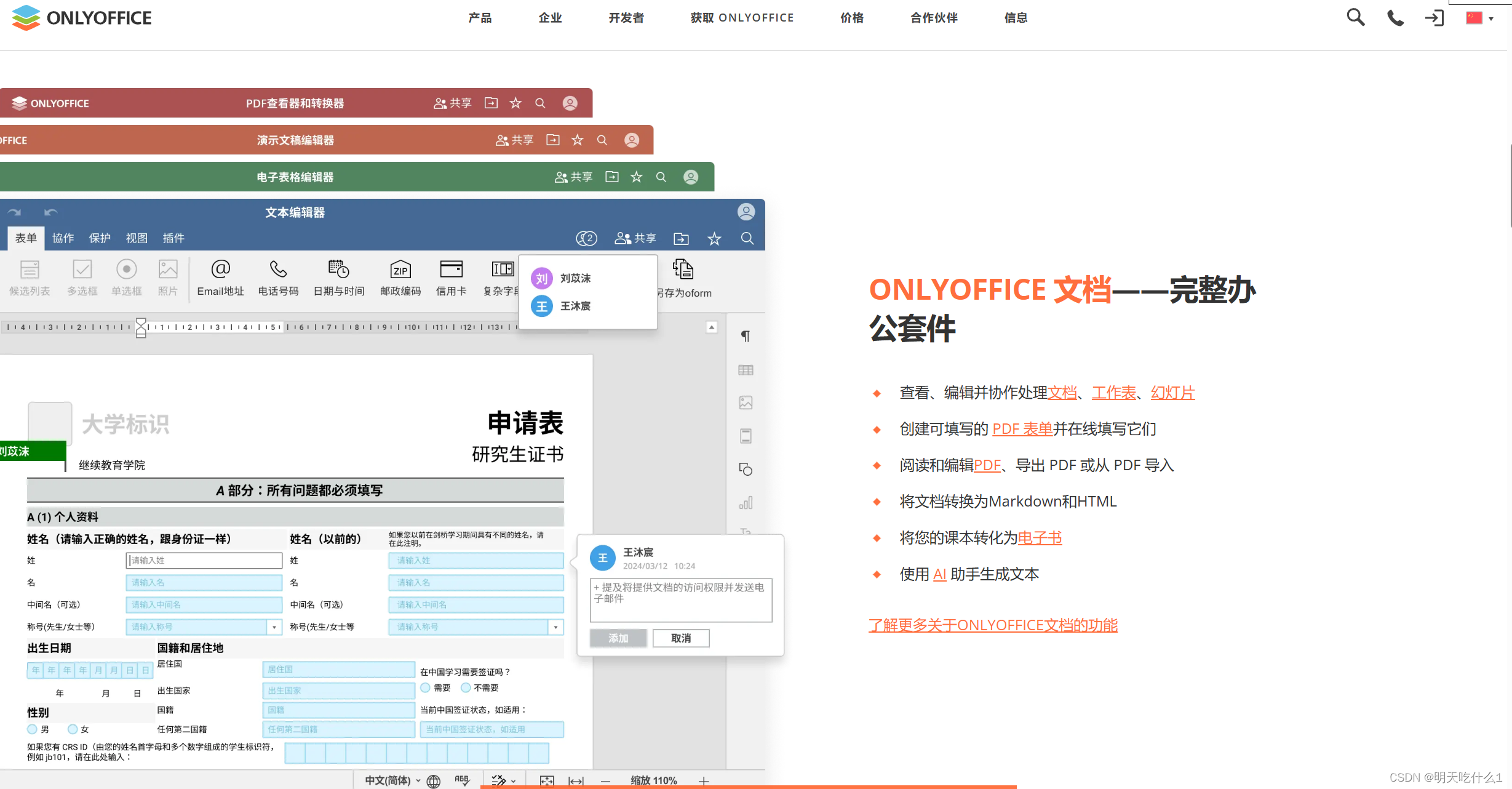The height and width of the screenshot is (789, 1512).
Task: Follow the PDF 表单 link
Action: click(x=1022, y=428)
